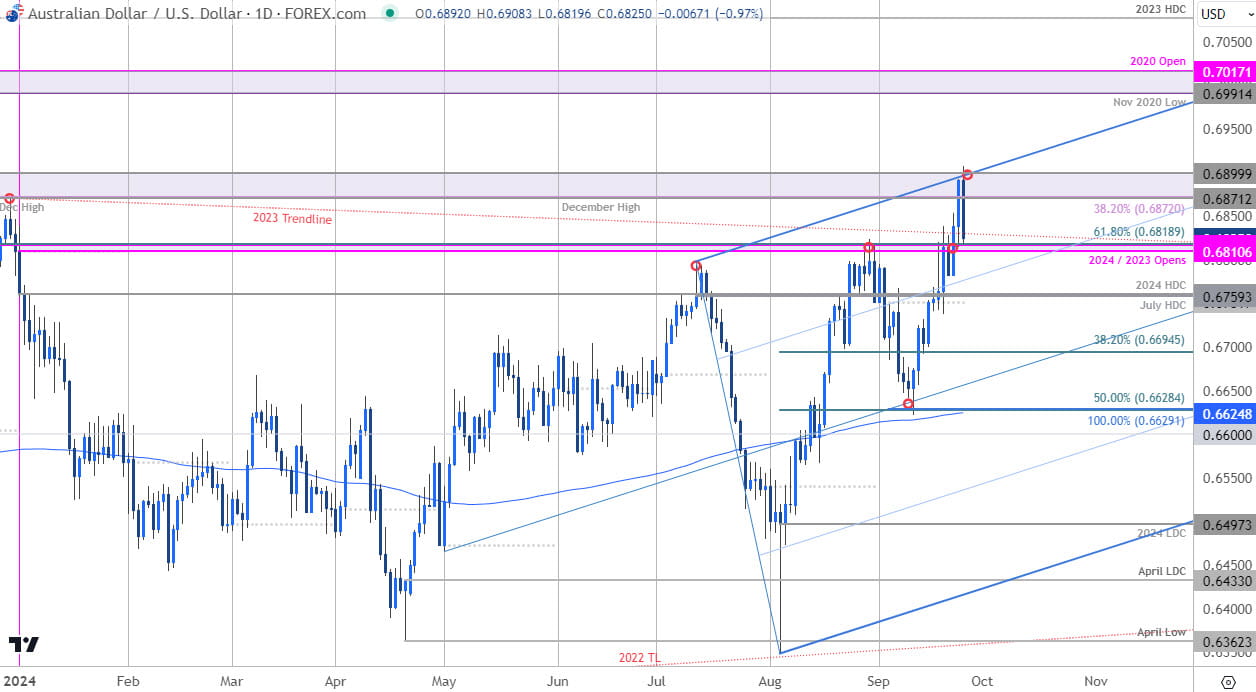The height and width of the screenshot is (692, 1256).
Task: Select the 2023 Trendline drawing on the chart
Action: point(292,219)
